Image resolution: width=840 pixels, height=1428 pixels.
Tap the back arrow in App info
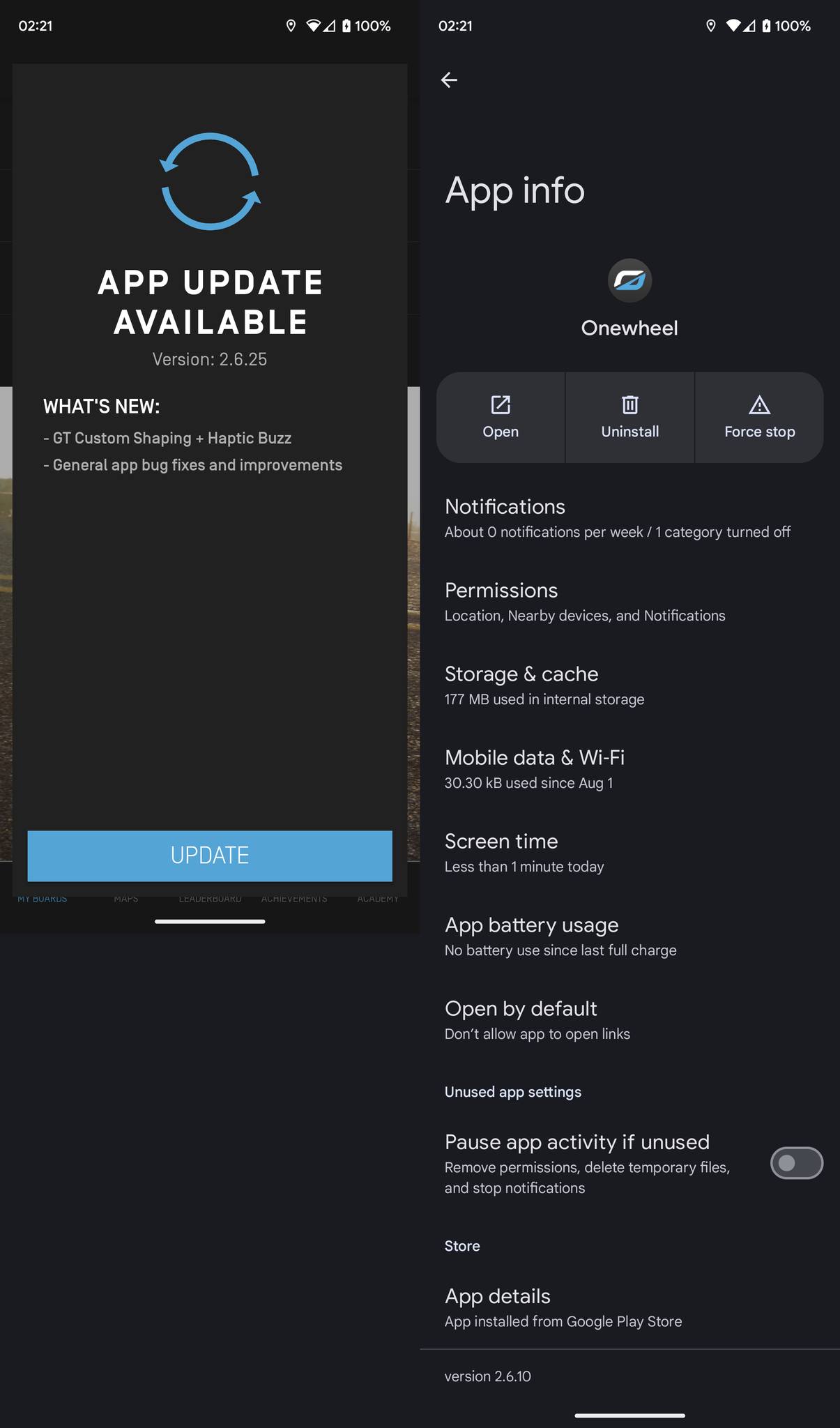[449, 80]
